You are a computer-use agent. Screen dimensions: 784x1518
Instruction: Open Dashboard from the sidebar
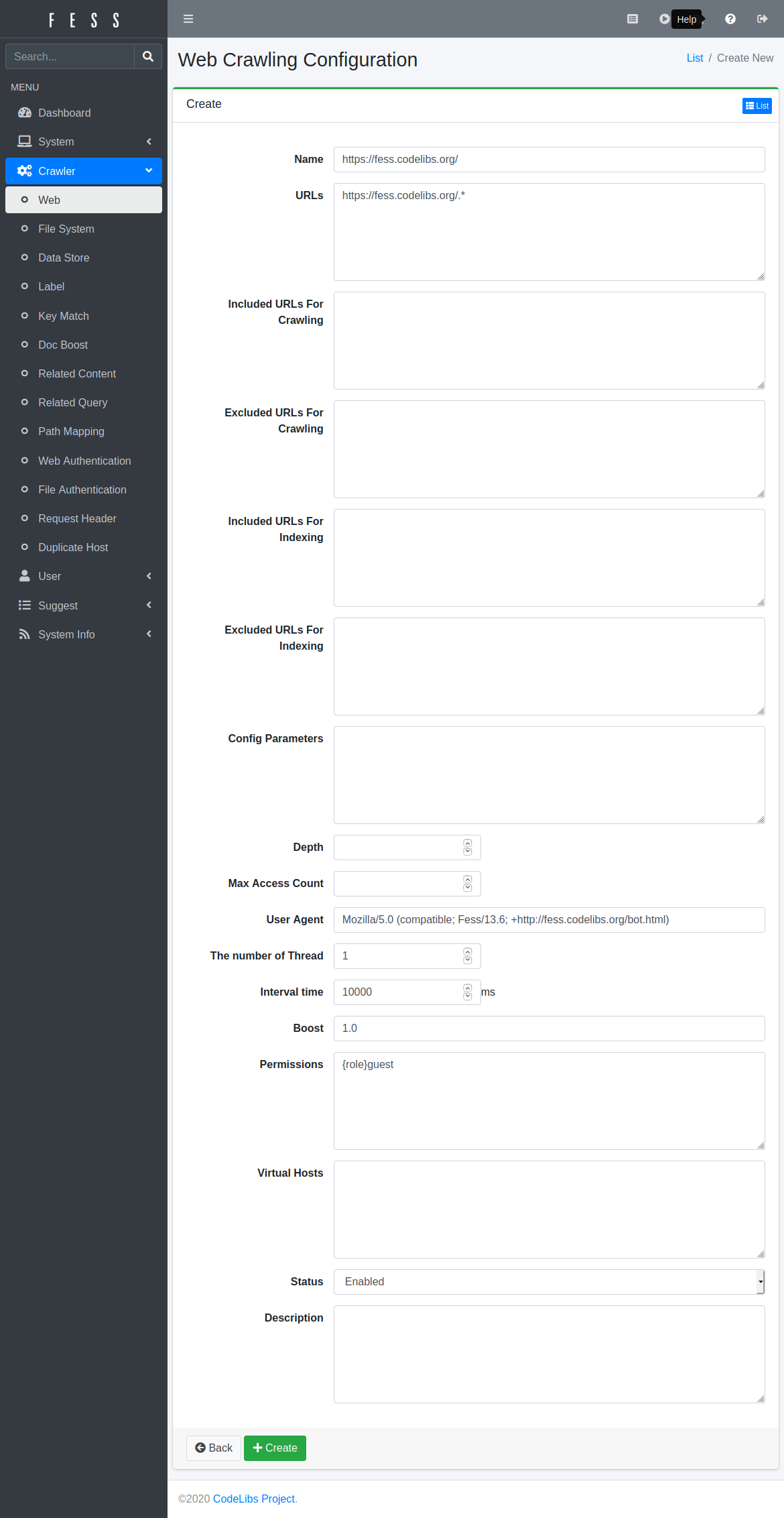64,113
